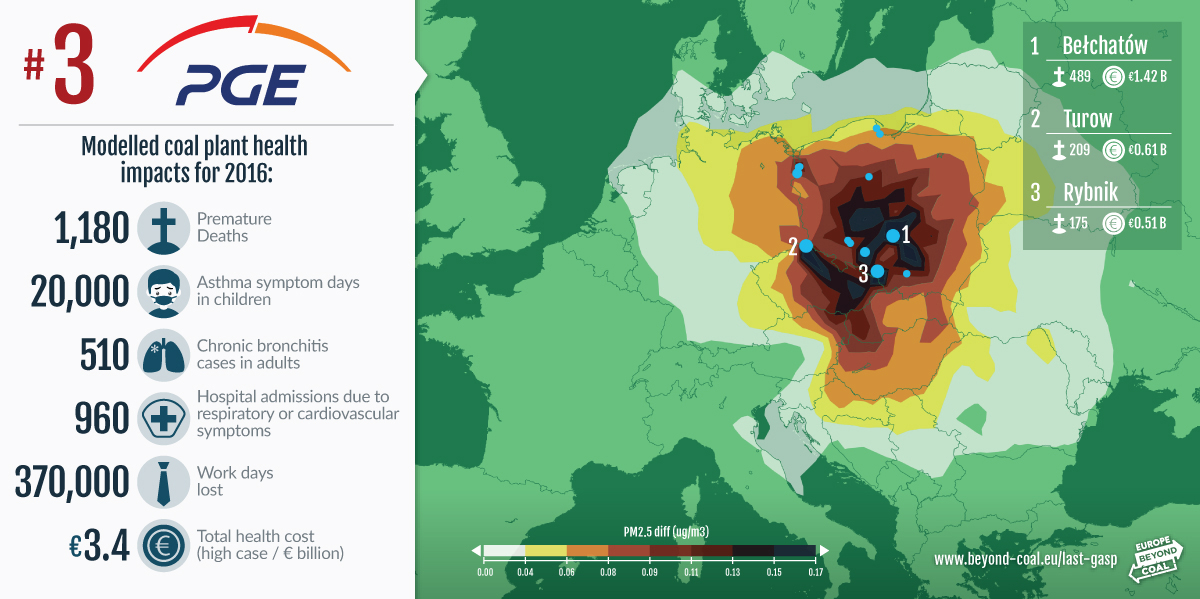Choose Rybnik in the plant list
1200x599 pixels.
[1090, 192]
